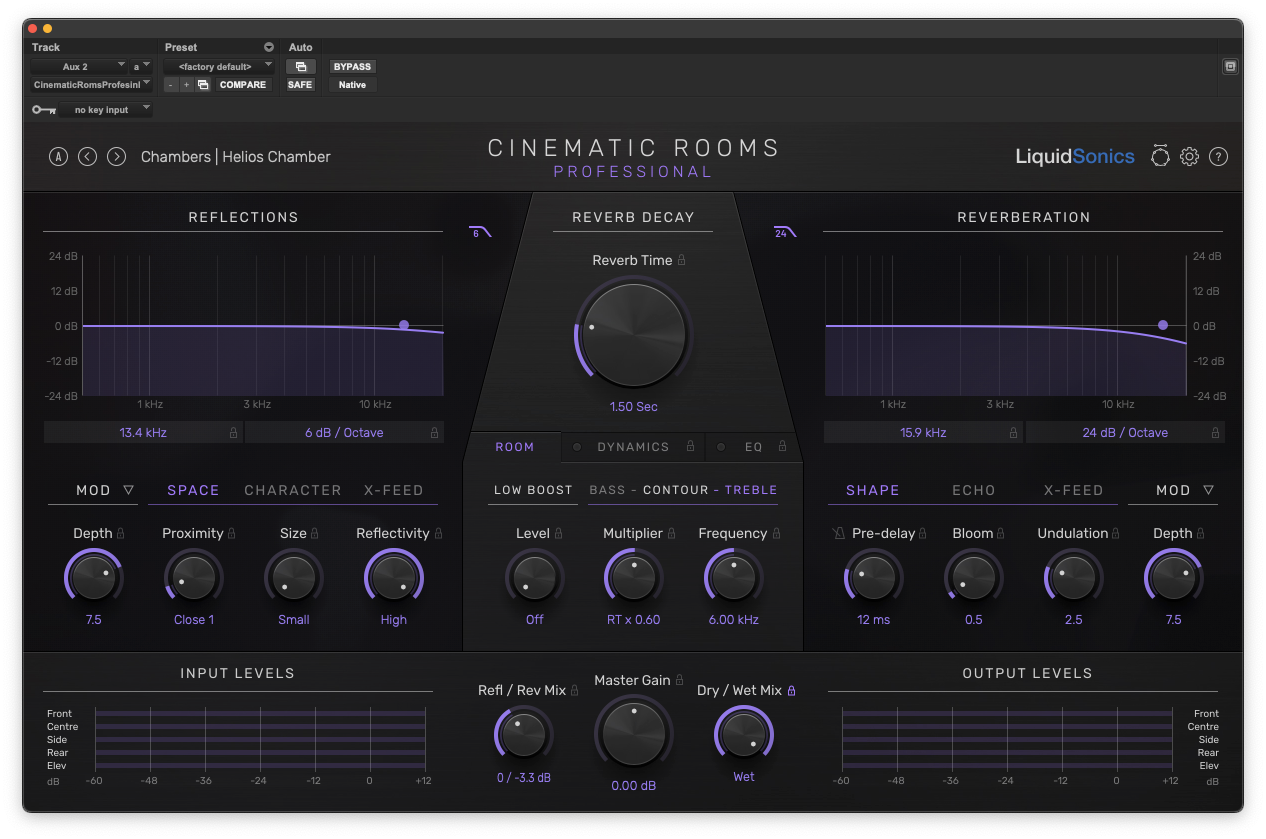Viewport: 1266px width, 839px height.
Task: Toggle lock next to Master Gain
Action: pos(679,680)
